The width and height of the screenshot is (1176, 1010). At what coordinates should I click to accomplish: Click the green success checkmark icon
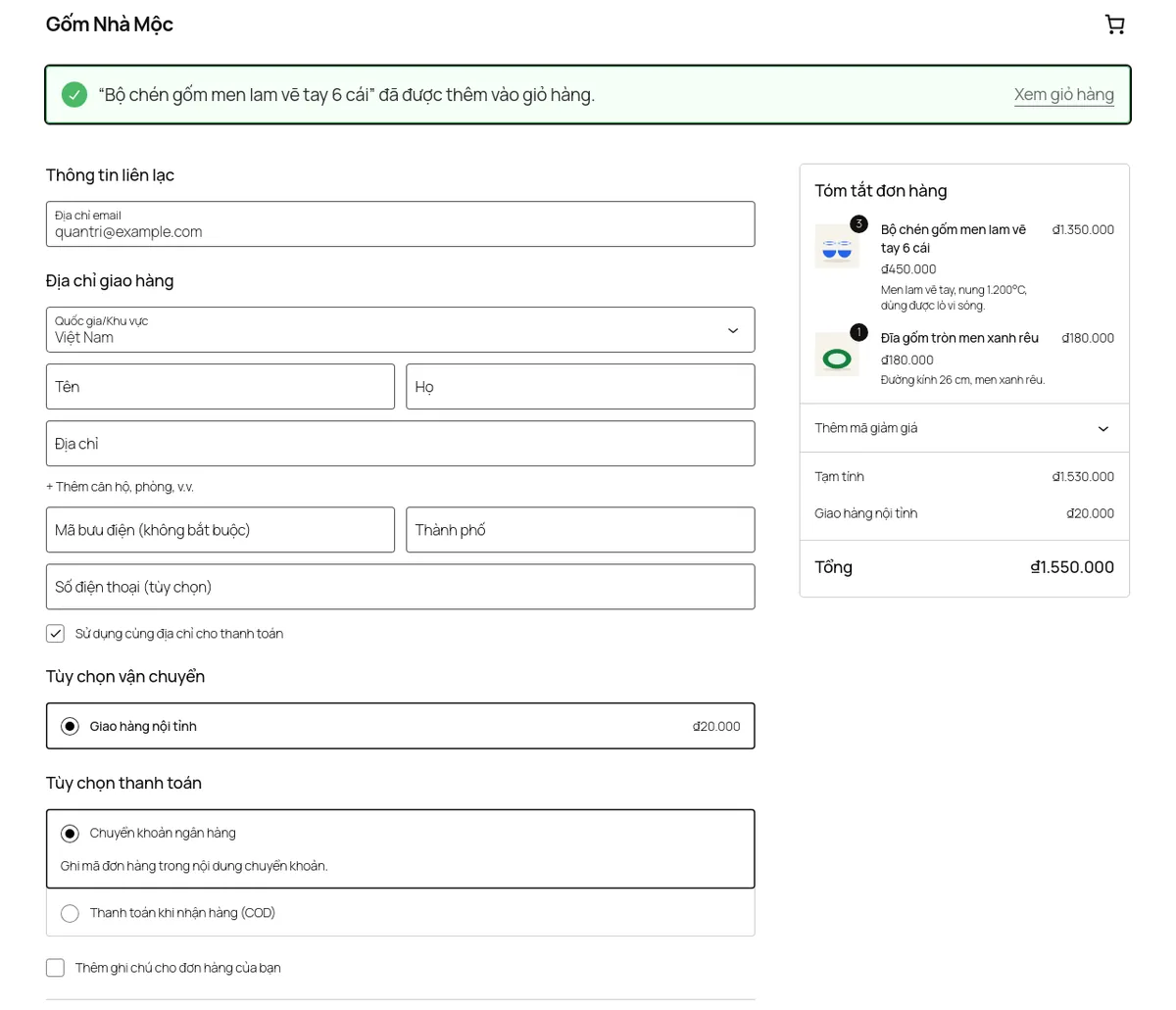coord(74,94)
